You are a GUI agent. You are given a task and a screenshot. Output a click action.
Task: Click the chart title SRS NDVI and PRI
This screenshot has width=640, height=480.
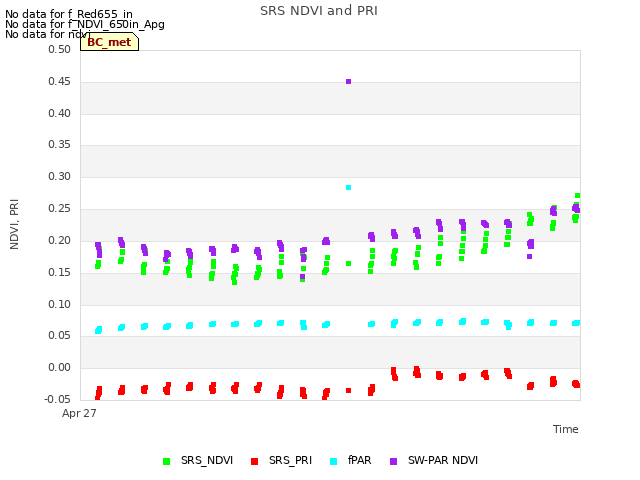pyautogui.click(x=319, y=11)
